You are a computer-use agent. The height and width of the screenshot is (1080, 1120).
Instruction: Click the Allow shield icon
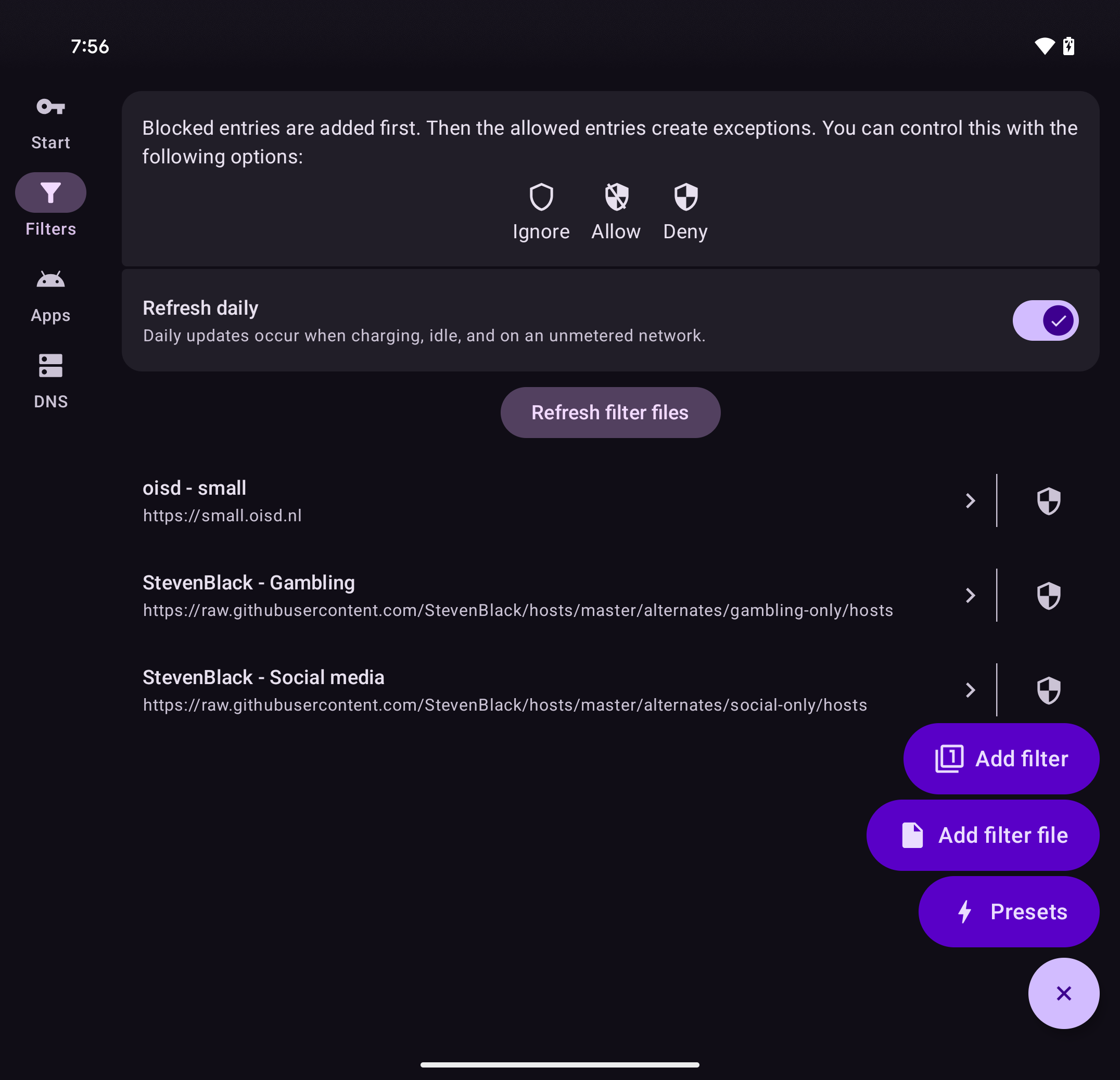(617, 197)
